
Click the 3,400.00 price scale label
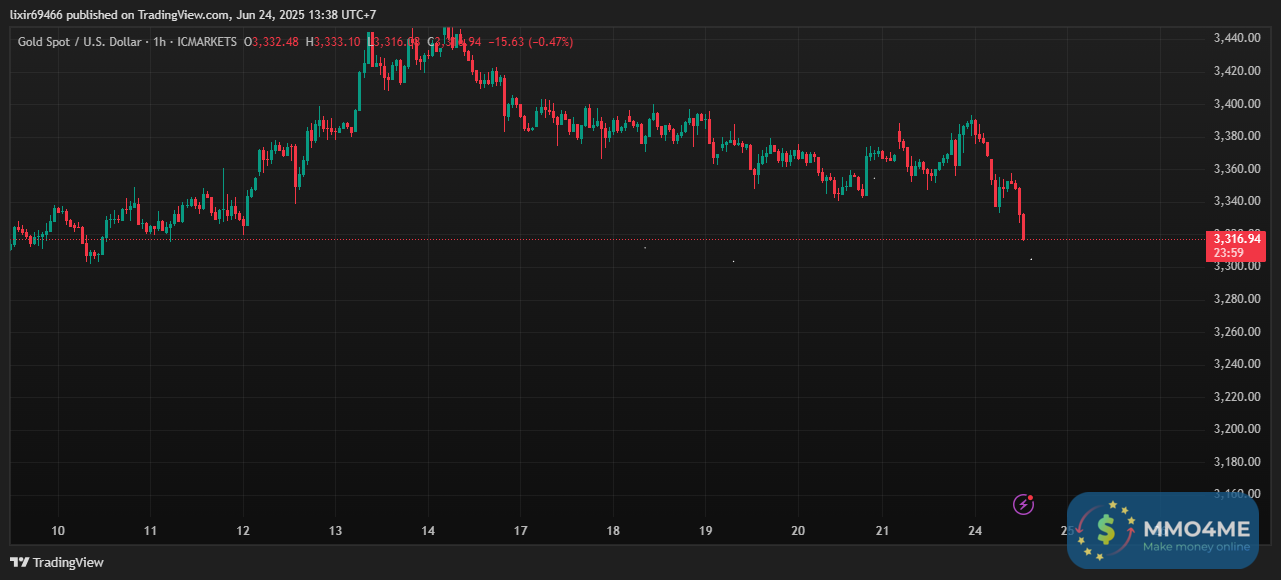point(1235,104)
